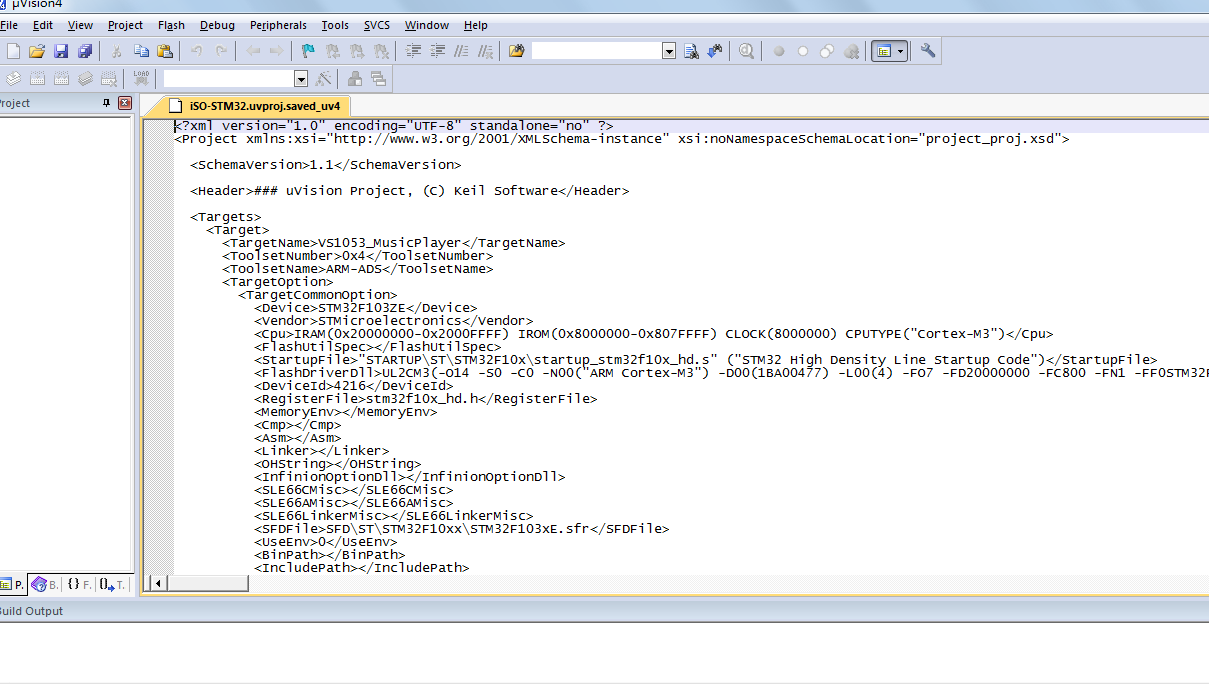Open the window layout button dropdown arrow
This screenshot has height=684, width=1209.
pyautogui.click(x=900, y=51)
